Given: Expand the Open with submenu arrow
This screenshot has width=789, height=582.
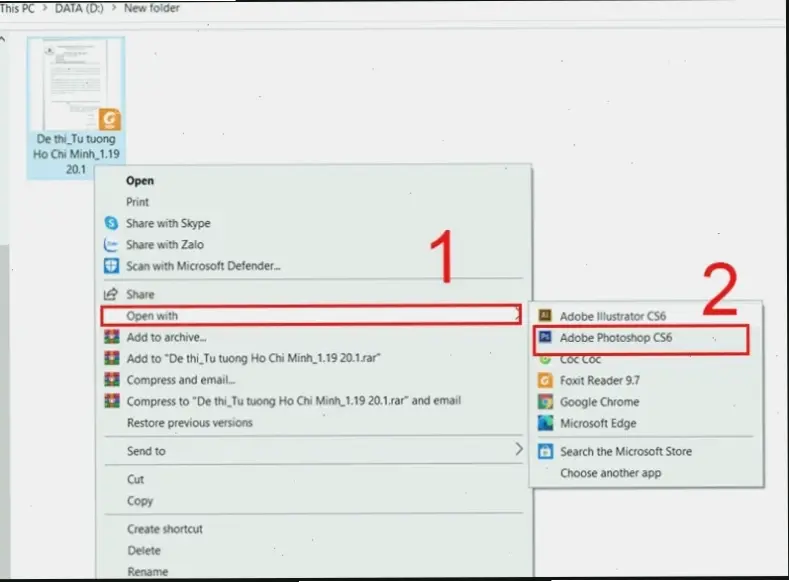Looking at the screenshot, I should (516, 316).
